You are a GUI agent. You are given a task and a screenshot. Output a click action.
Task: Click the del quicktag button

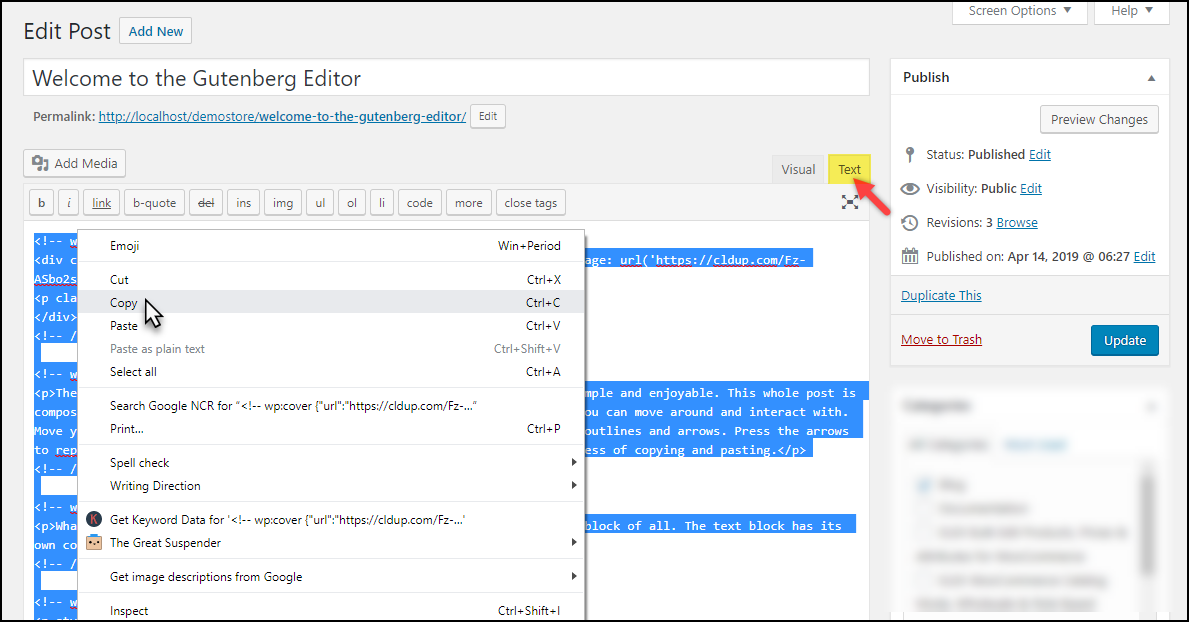coord(205,203)
